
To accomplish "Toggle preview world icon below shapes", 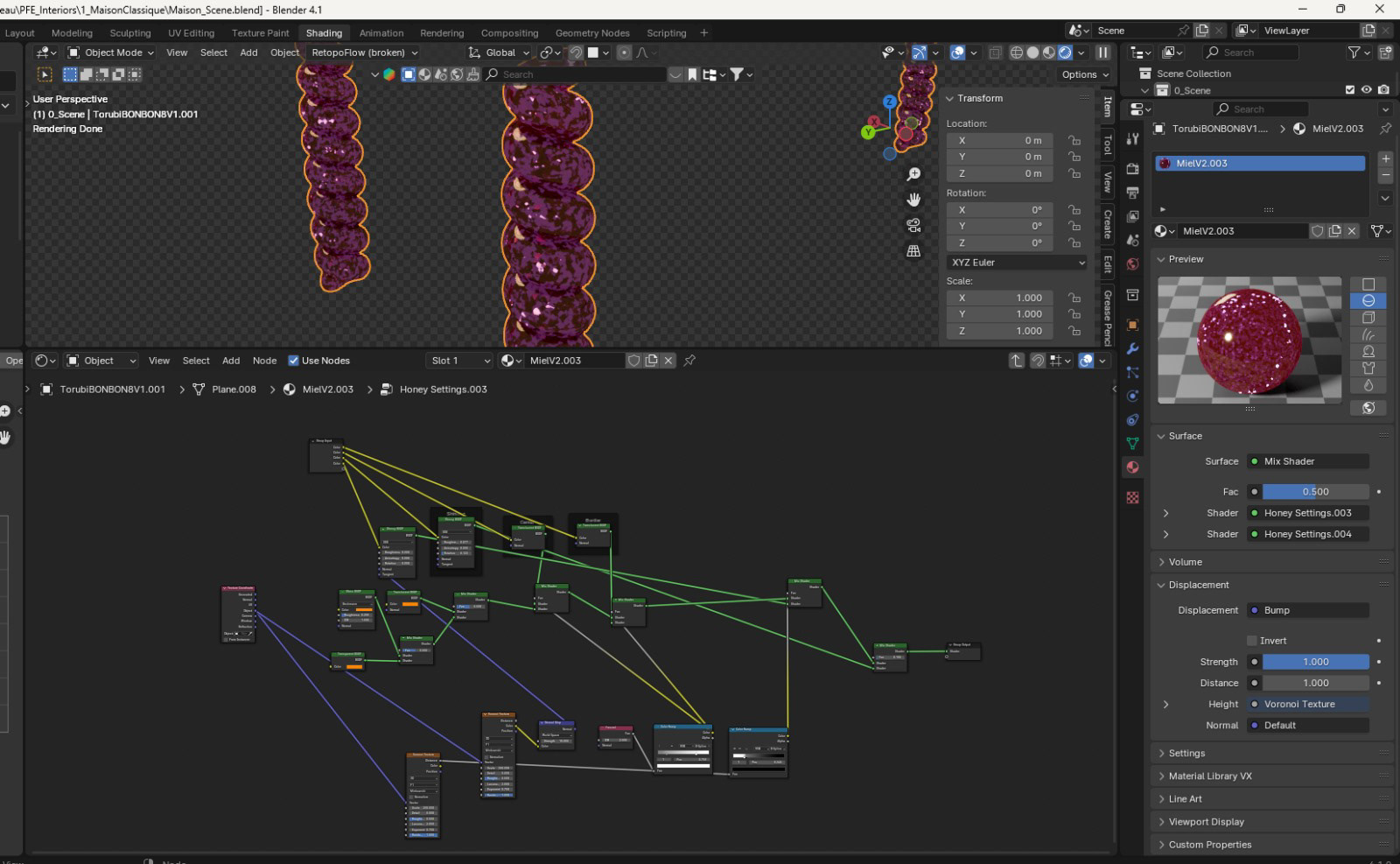I will point(1368,408).
